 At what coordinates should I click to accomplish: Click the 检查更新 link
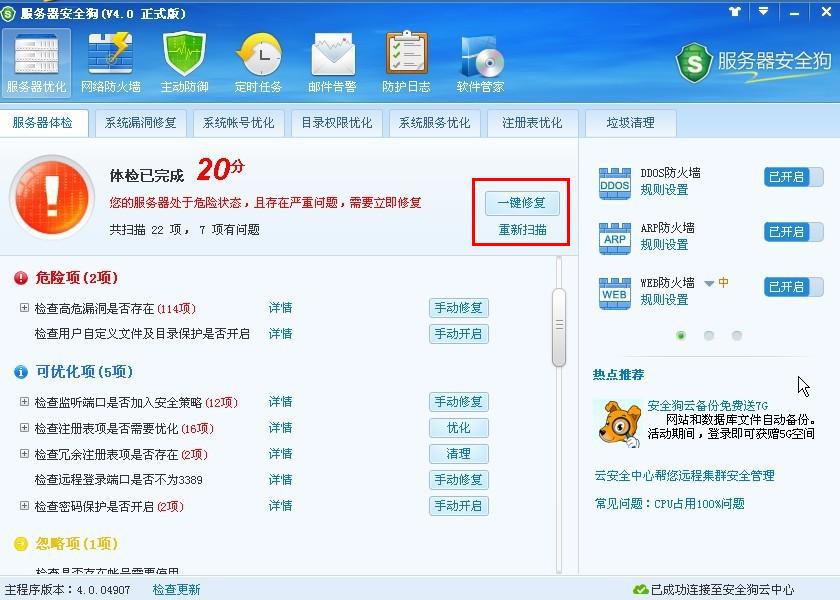click(x=176, y=590)
